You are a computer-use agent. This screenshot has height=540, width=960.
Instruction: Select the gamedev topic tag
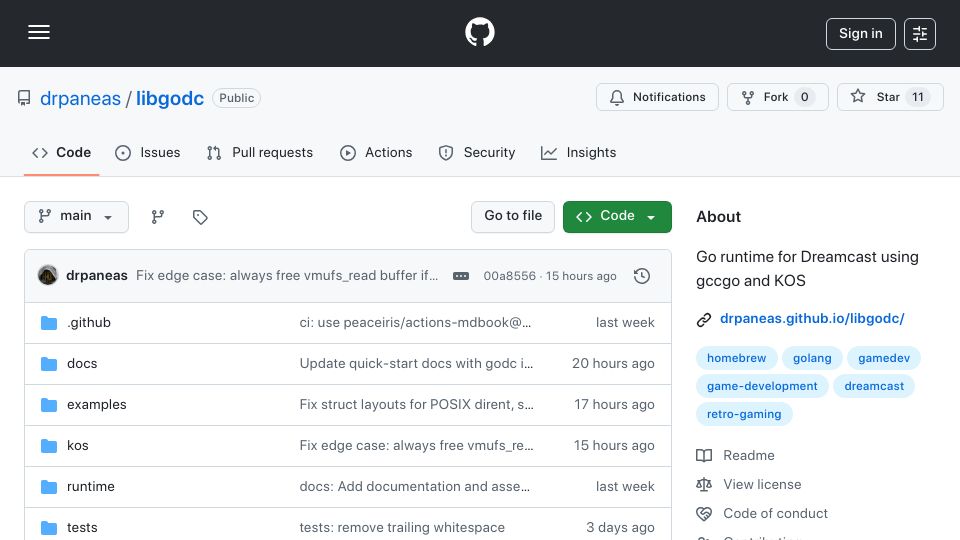(x=883, y=358)
